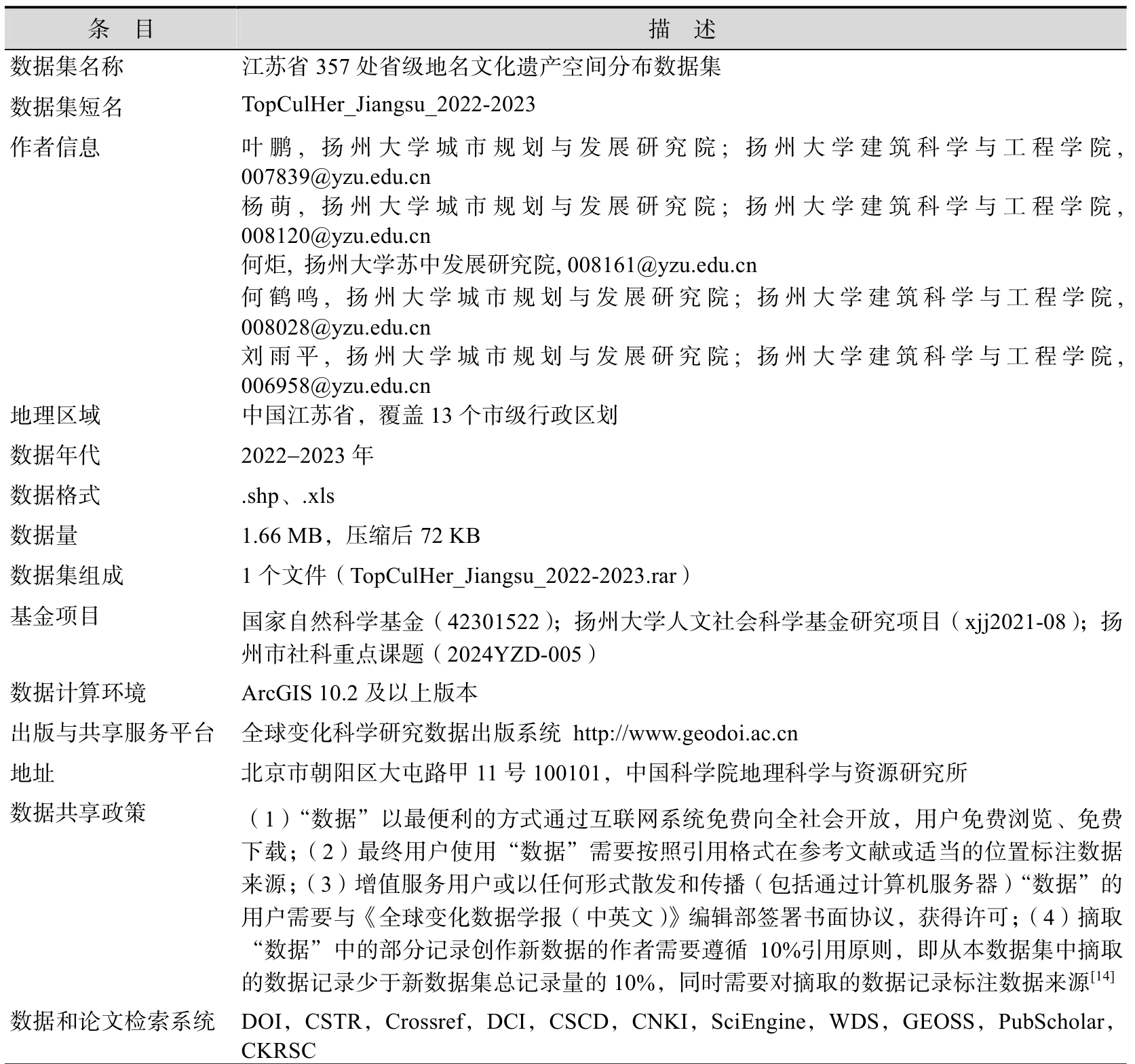The image size is (1135, 1064).
Task: Click the row label 数据集名称
Action: click(x=66, y=66)
